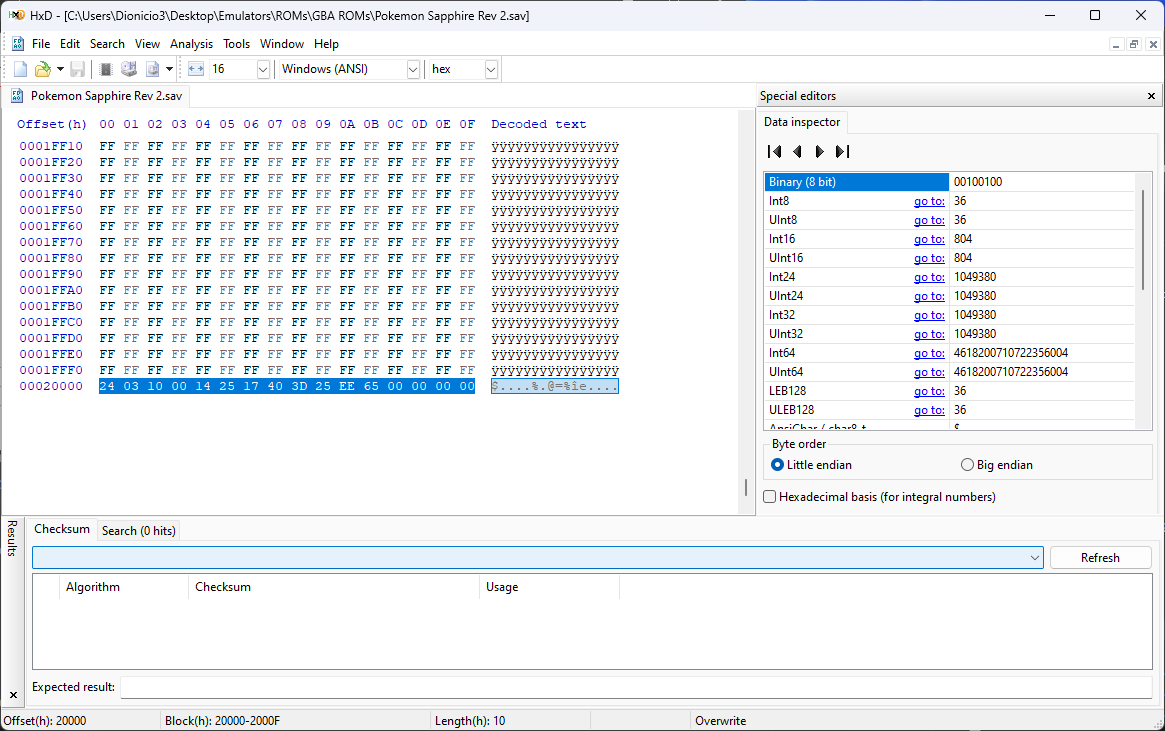Viewport: 1165px width, 731px height.
Task: Open the checksum selection combo box
Action: point(537,558)
